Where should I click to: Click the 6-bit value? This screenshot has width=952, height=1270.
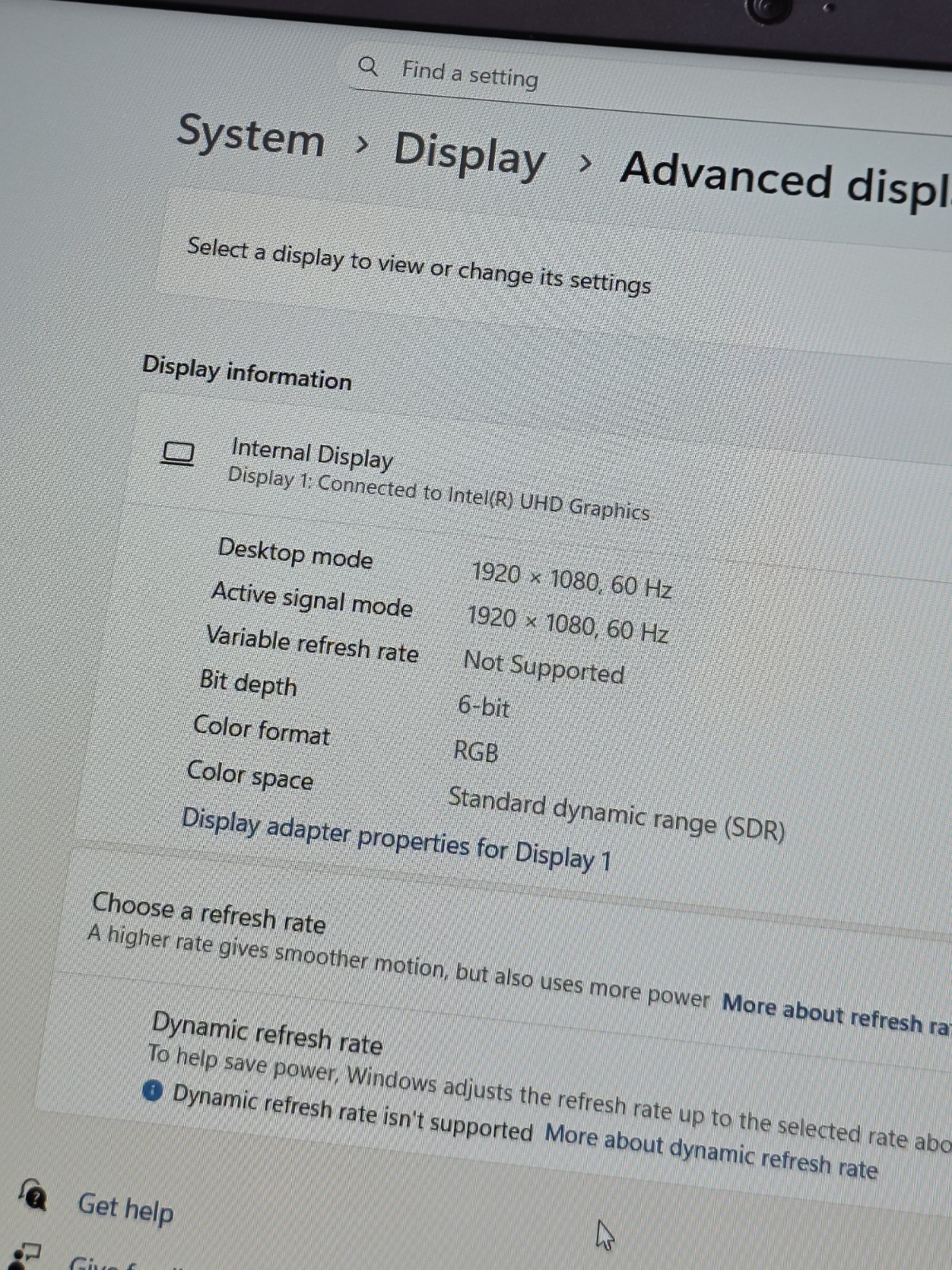click(484, 706)
